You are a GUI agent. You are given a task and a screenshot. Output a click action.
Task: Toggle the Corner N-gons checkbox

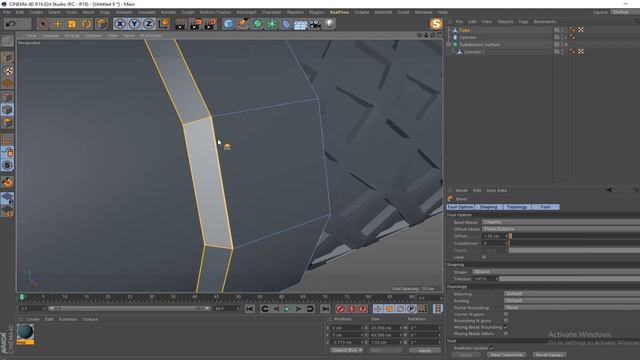(506, 314)
